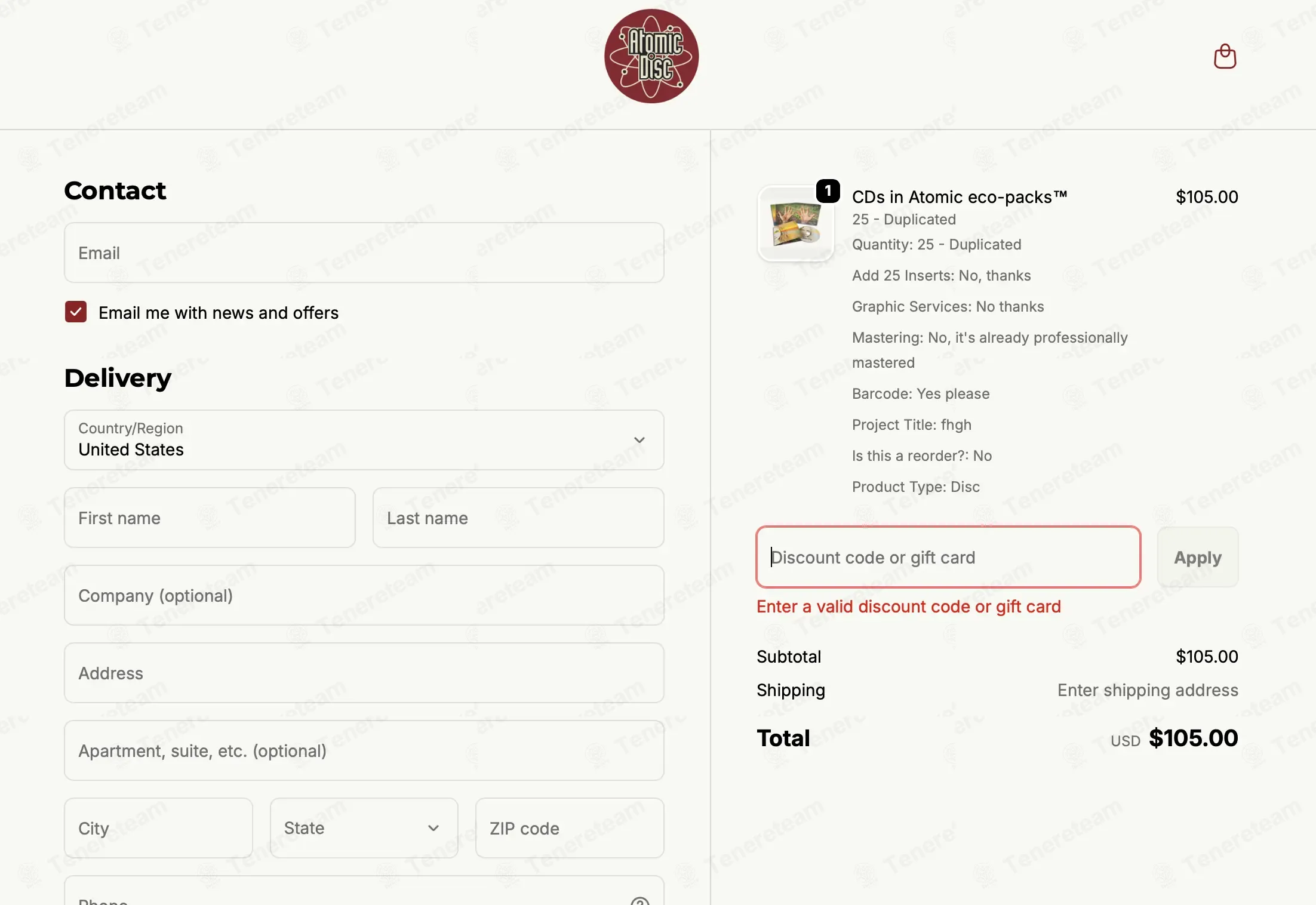Image resolution: width=1316 pixels, height=905 pixels.
Task: Uncheck Email me with news and offers
Action: [x=76, y=312]
